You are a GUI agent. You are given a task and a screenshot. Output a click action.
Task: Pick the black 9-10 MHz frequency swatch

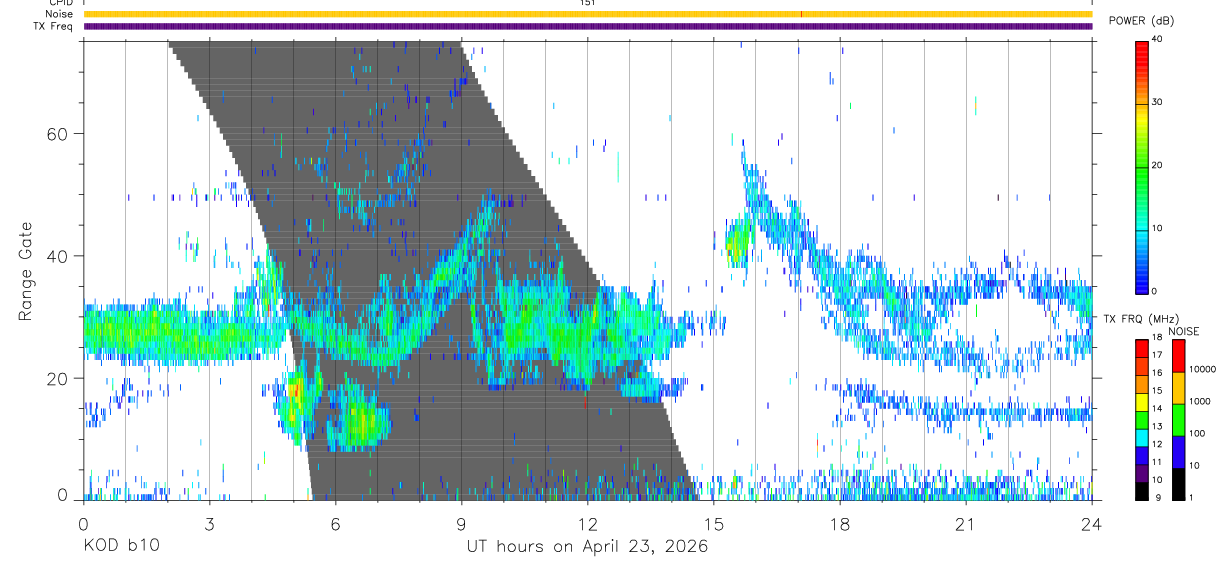tap(1142, 491)
